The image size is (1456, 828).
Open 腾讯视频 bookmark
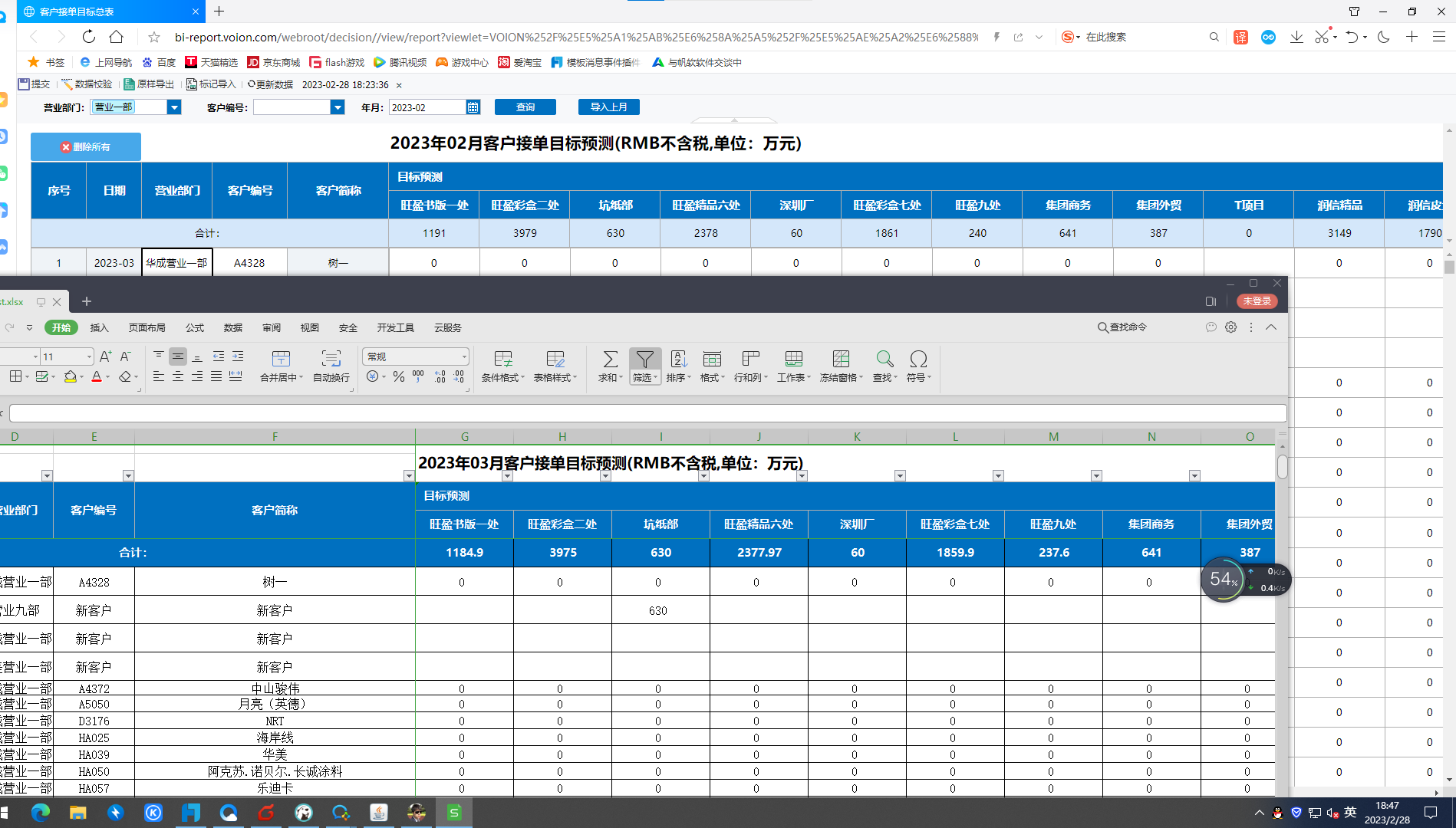(400, 62)
